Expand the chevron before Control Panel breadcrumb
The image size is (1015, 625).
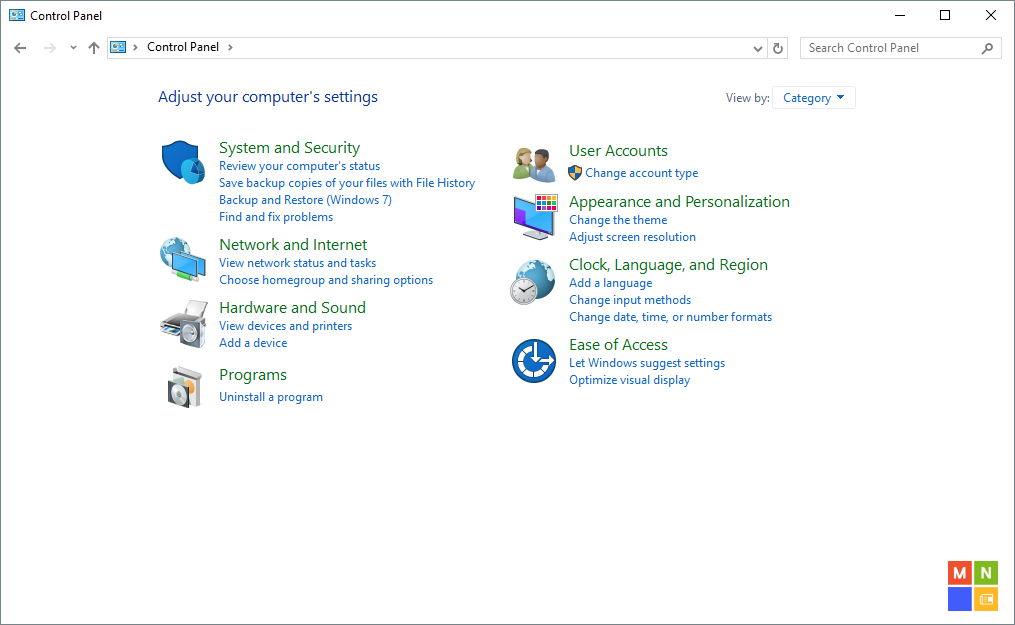click(135, 47)
